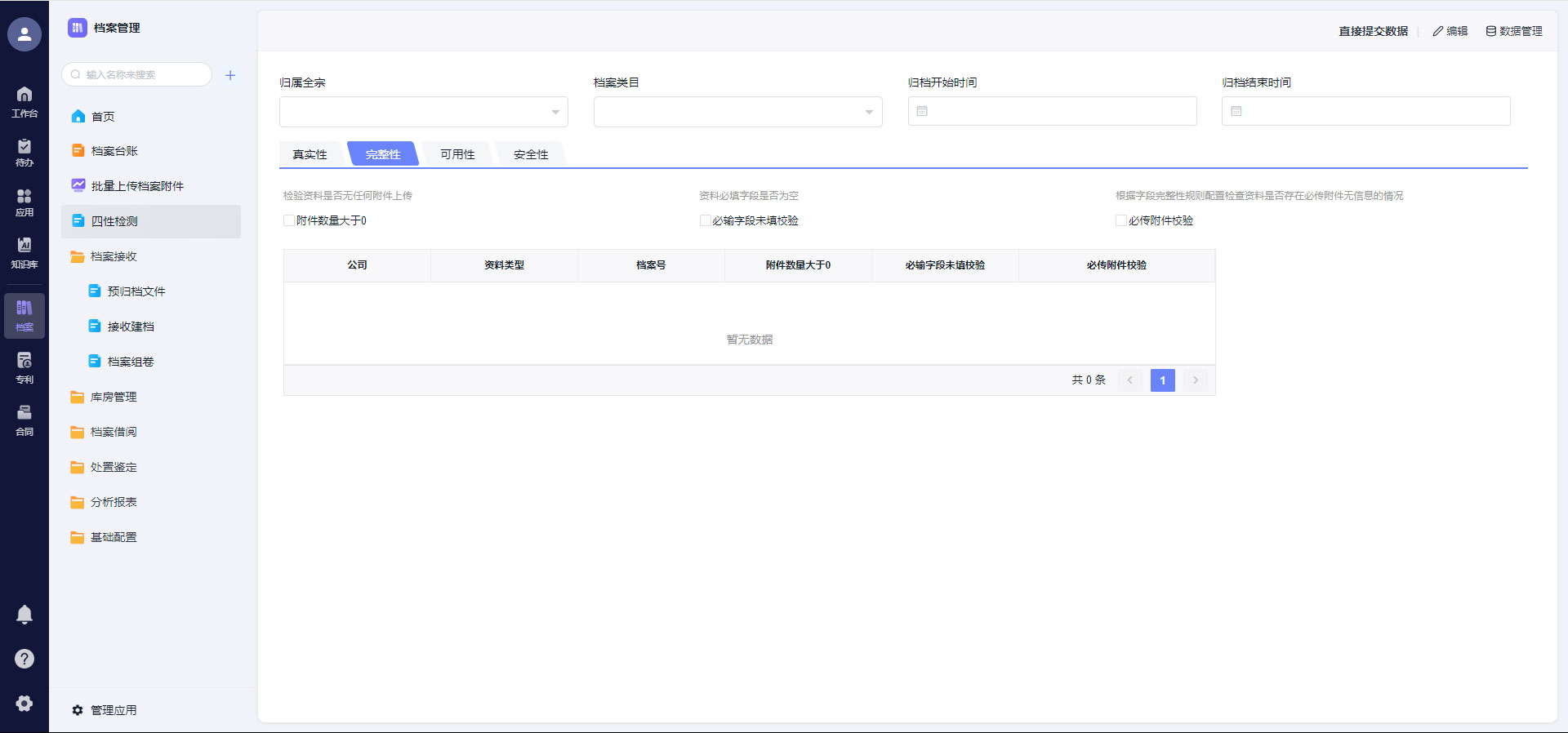Viewport: 1568px width, 733px height.
Task: Check the 必输字段未填校验 checkbox
Action: tap(705, 220)
